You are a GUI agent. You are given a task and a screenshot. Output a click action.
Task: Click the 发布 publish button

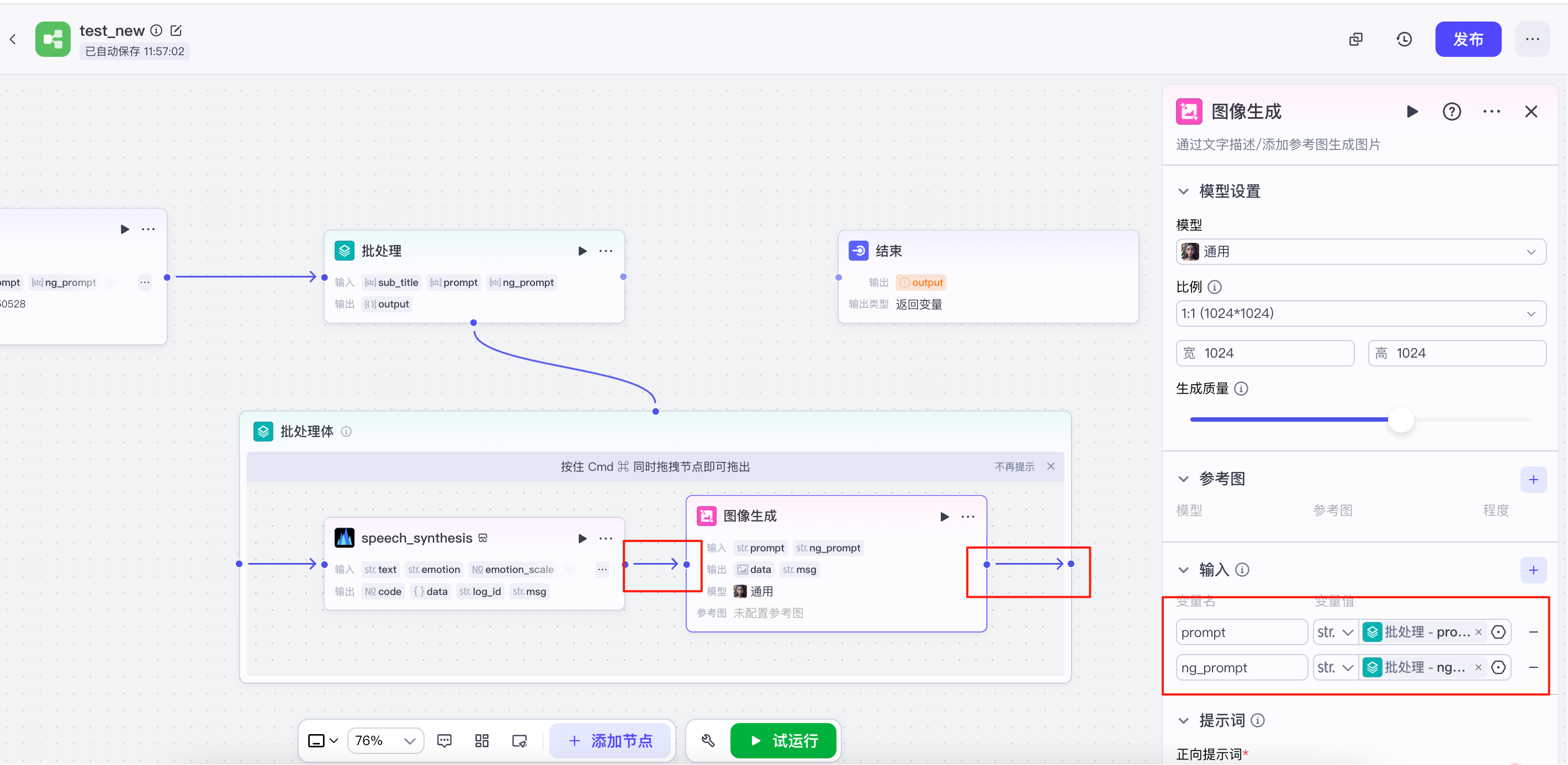click(x=1468, y=40)
